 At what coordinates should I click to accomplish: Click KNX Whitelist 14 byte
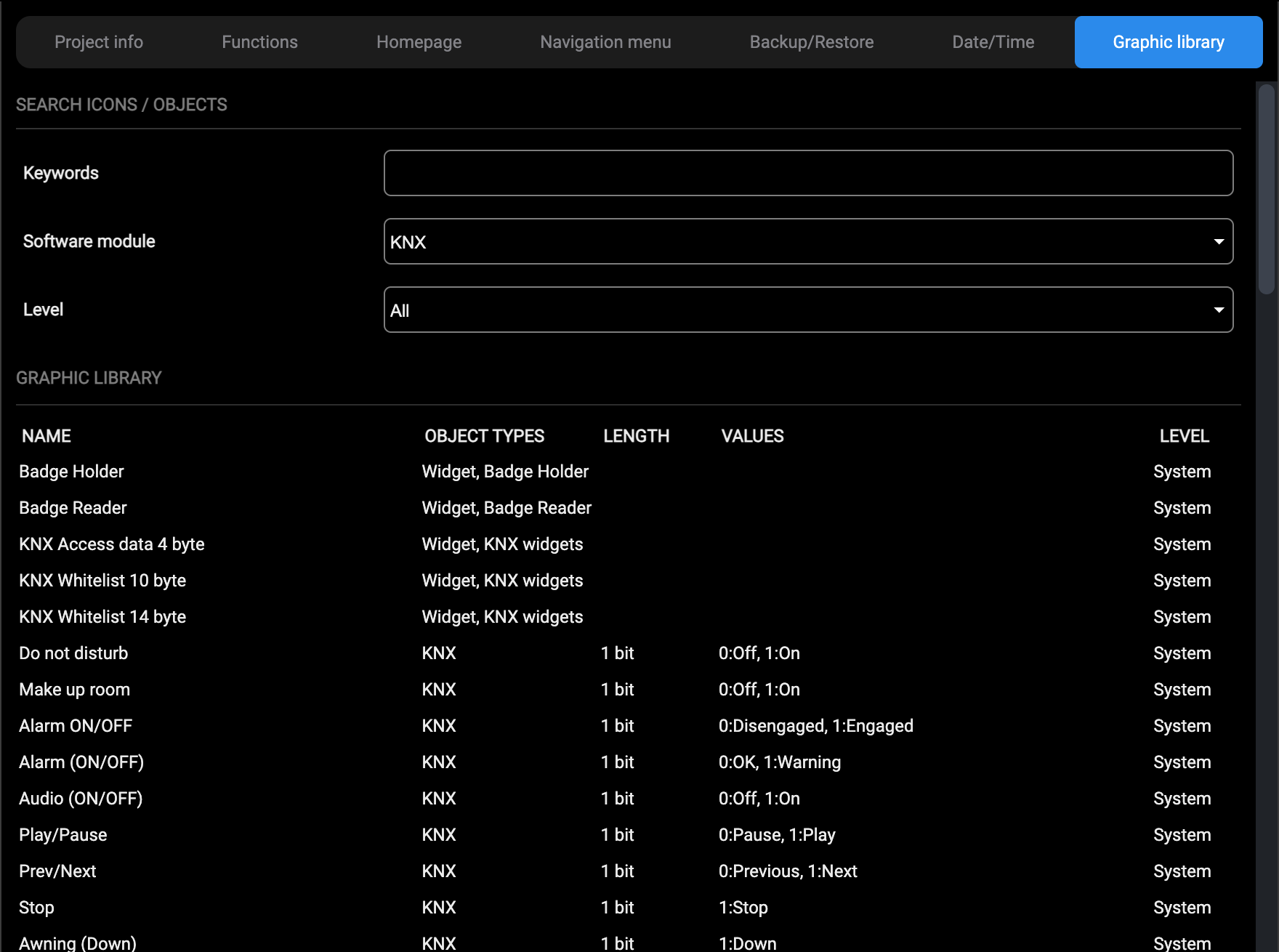[x=102, y=617]
